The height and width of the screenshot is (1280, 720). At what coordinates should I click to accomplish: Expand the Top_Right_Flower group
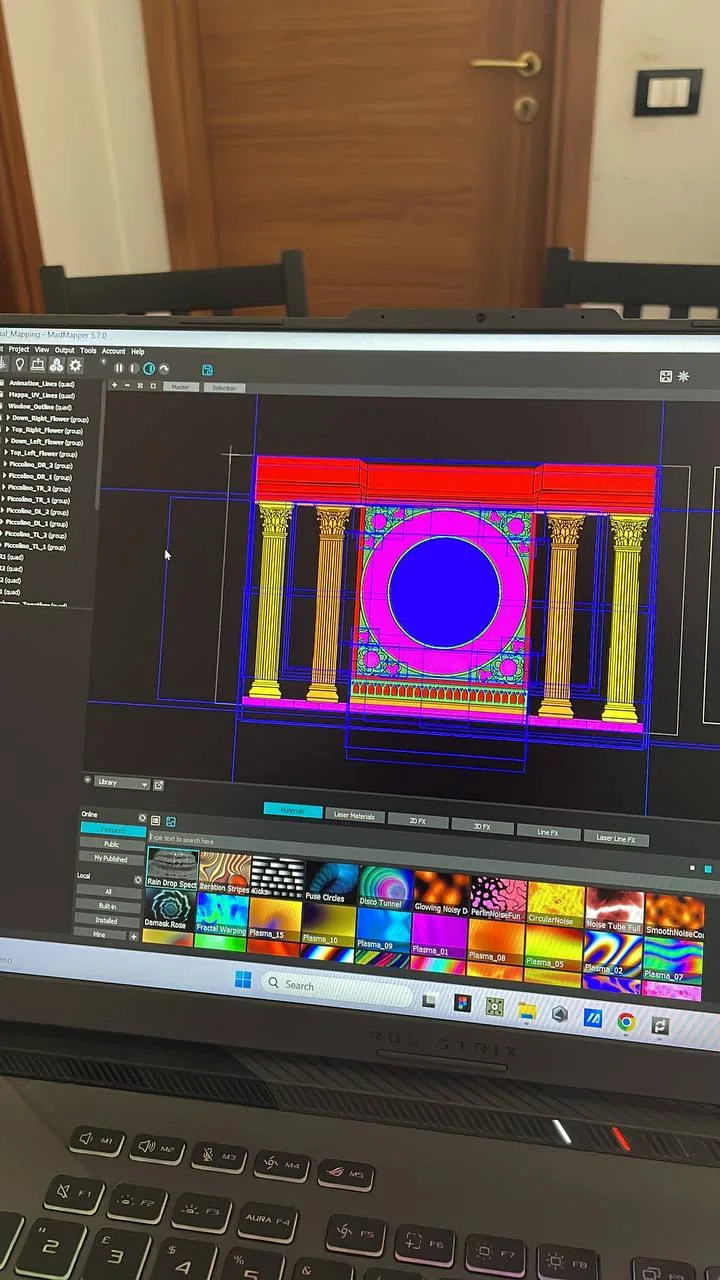point(7,430)
